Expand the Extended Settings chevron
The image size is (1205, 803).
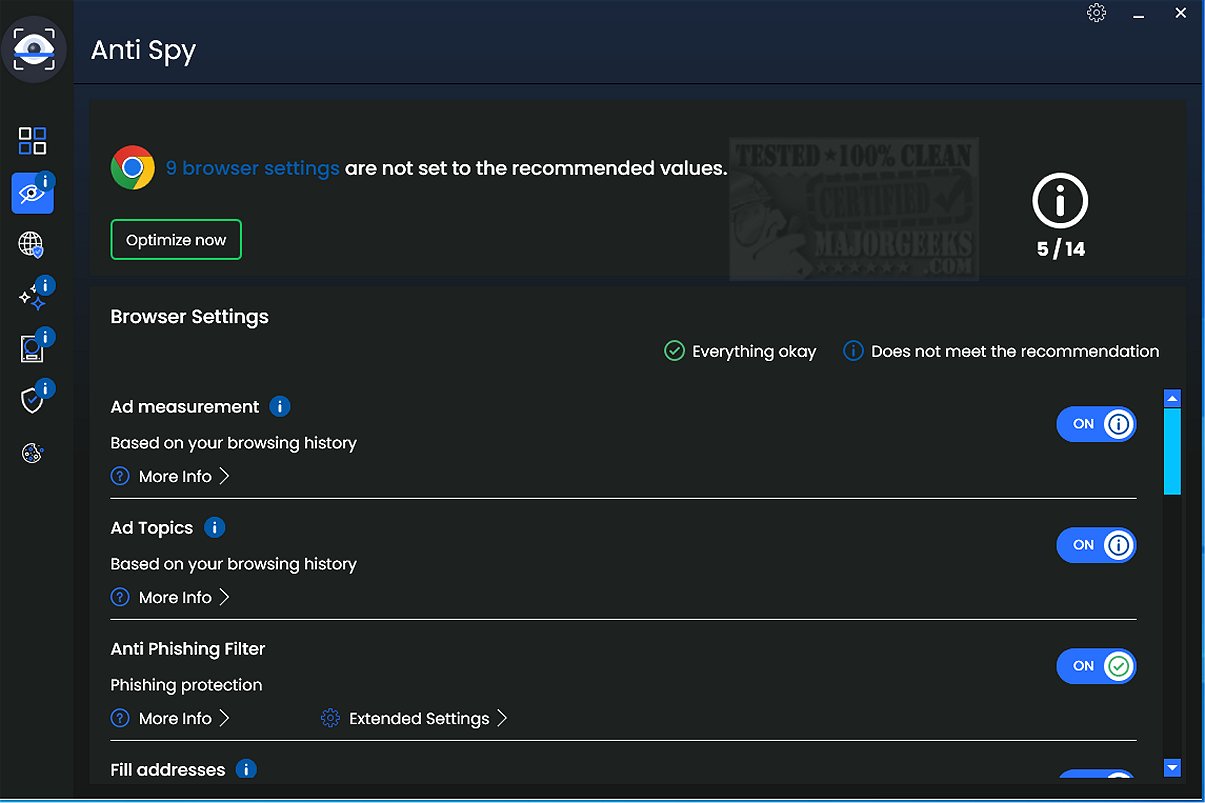pos(502,718)
